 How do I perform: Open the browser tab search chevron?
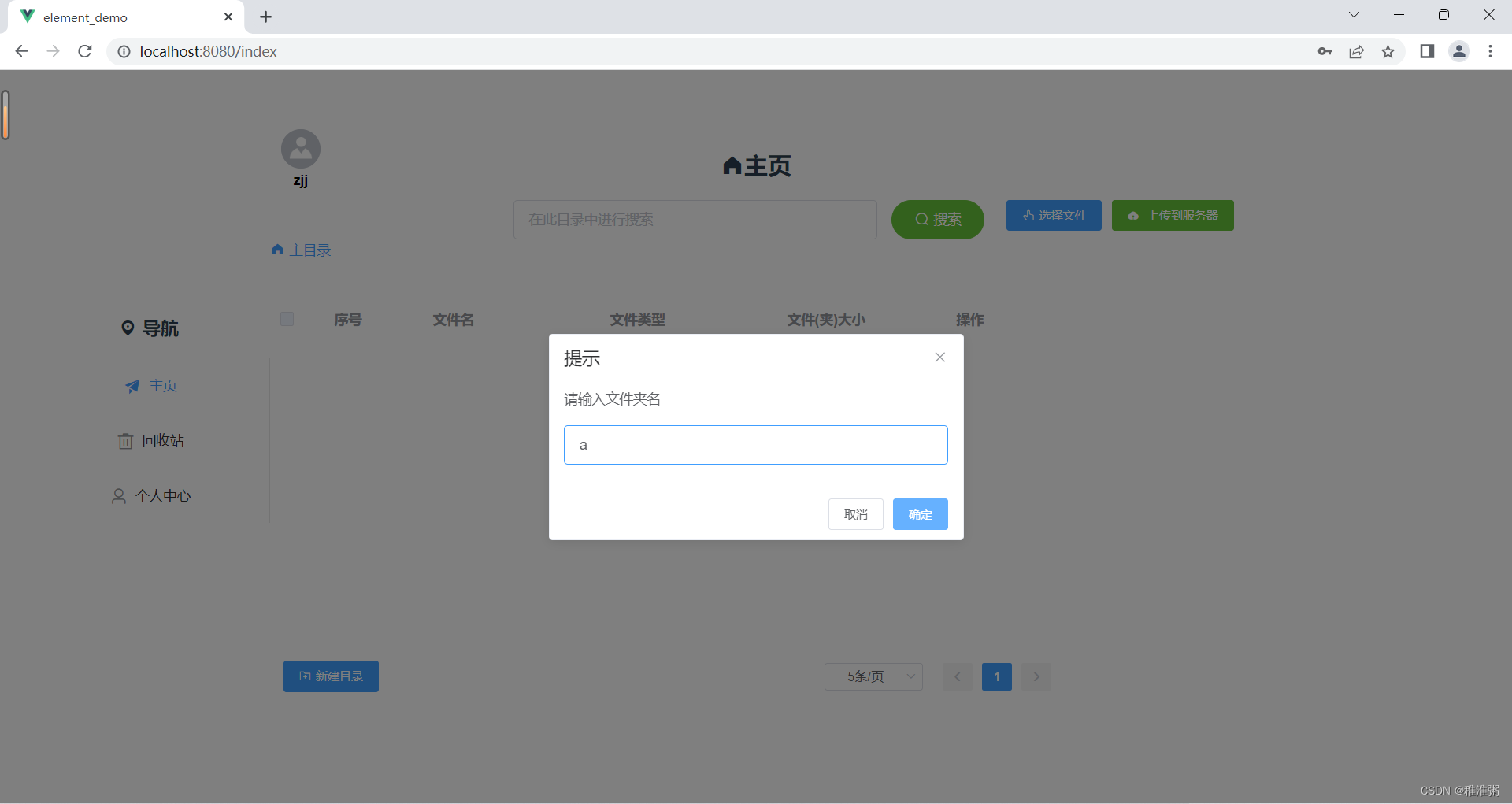pyautogui.click(x=1354, y=14)
